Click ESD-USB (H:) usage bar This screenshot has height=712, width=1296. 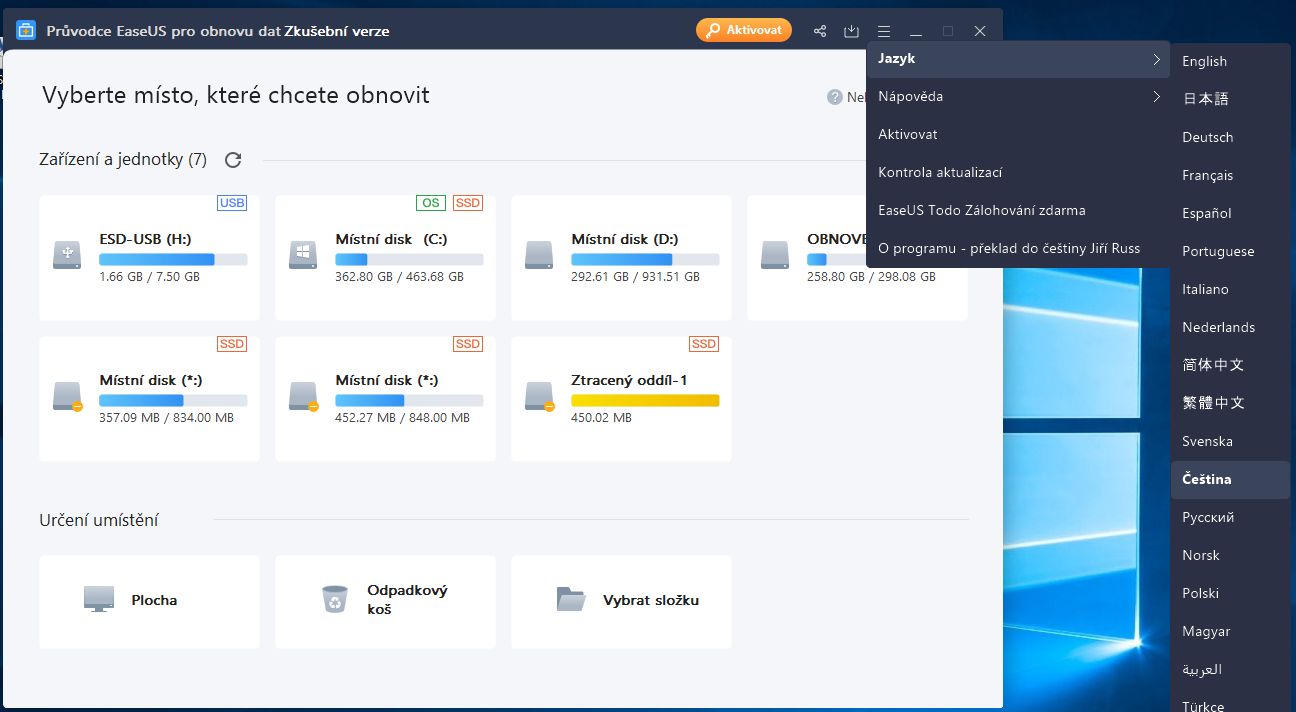[173, 259]
